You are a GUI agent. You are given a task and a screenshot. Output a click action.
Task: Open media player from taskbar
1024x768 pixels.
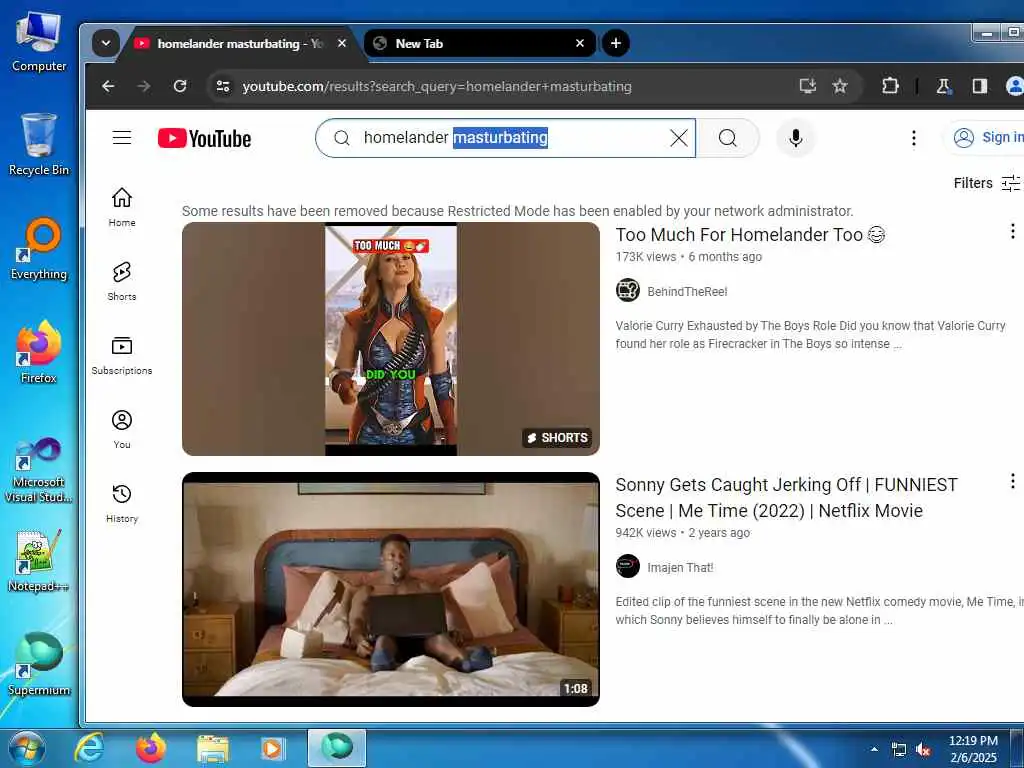click(272, 749)
